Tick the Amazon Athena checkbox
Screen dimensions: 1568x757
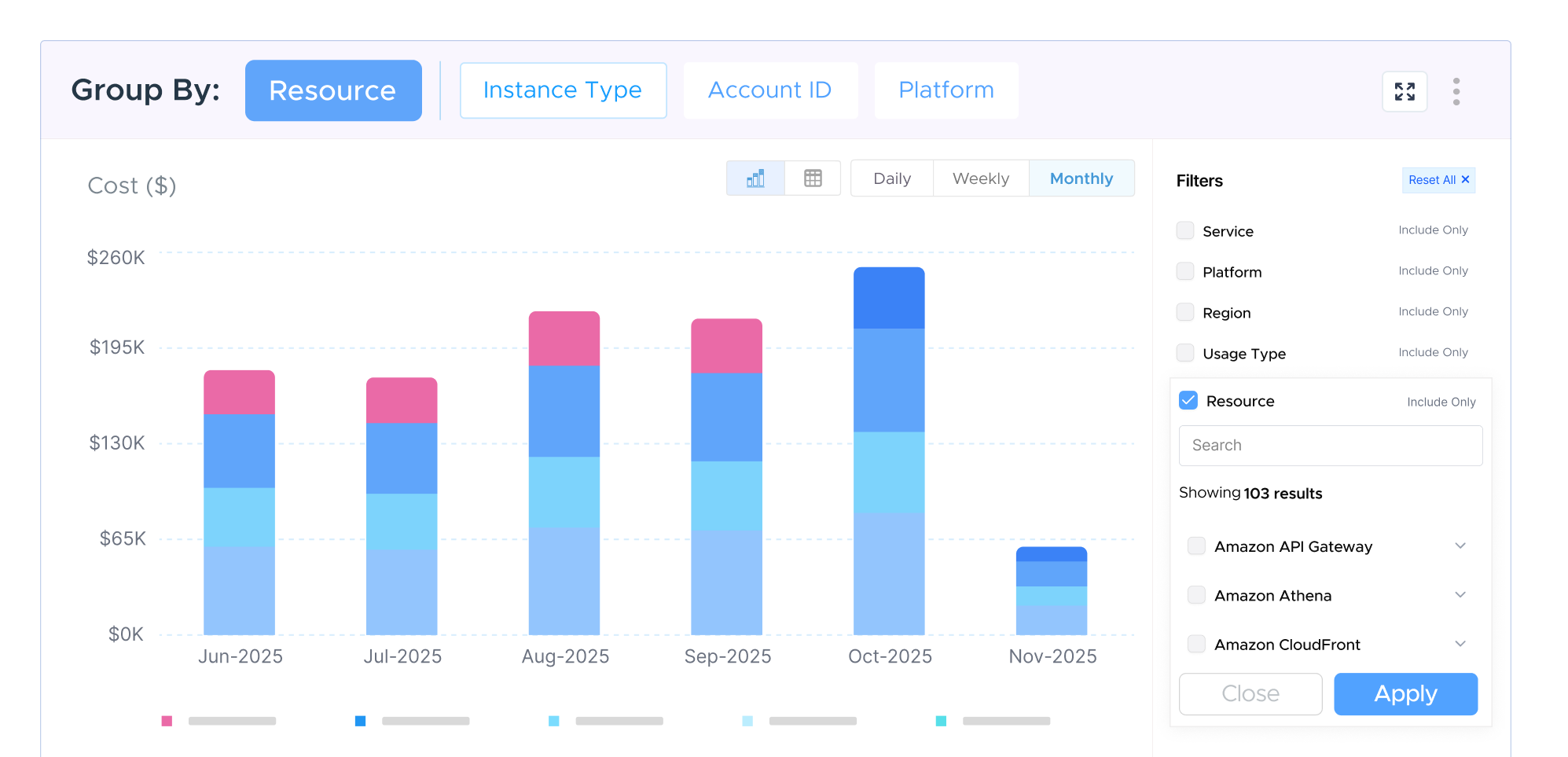(x=1196, y=595)
